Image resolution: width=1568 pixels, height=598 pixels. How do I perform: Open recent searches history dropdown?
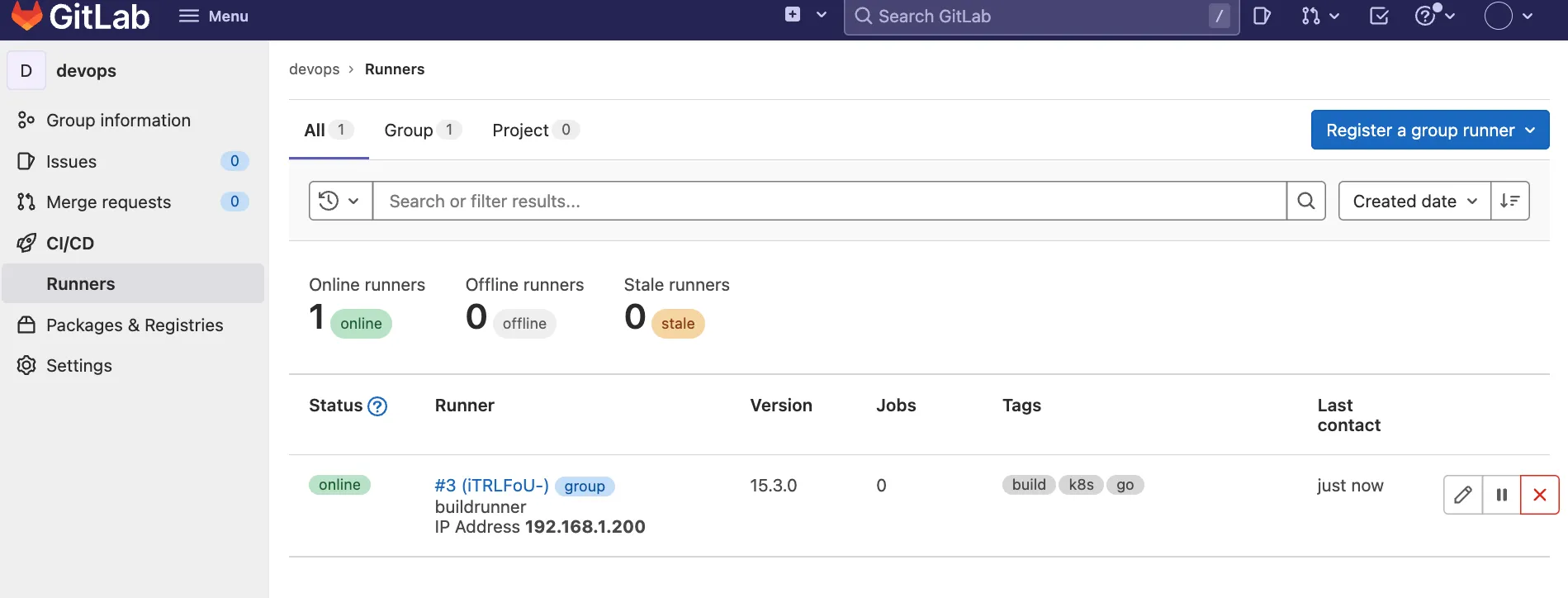coord(340,201)
